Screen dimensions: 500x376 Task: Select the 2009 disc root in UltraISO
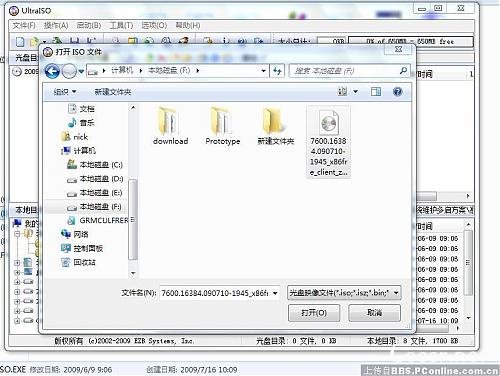[25, 71]
